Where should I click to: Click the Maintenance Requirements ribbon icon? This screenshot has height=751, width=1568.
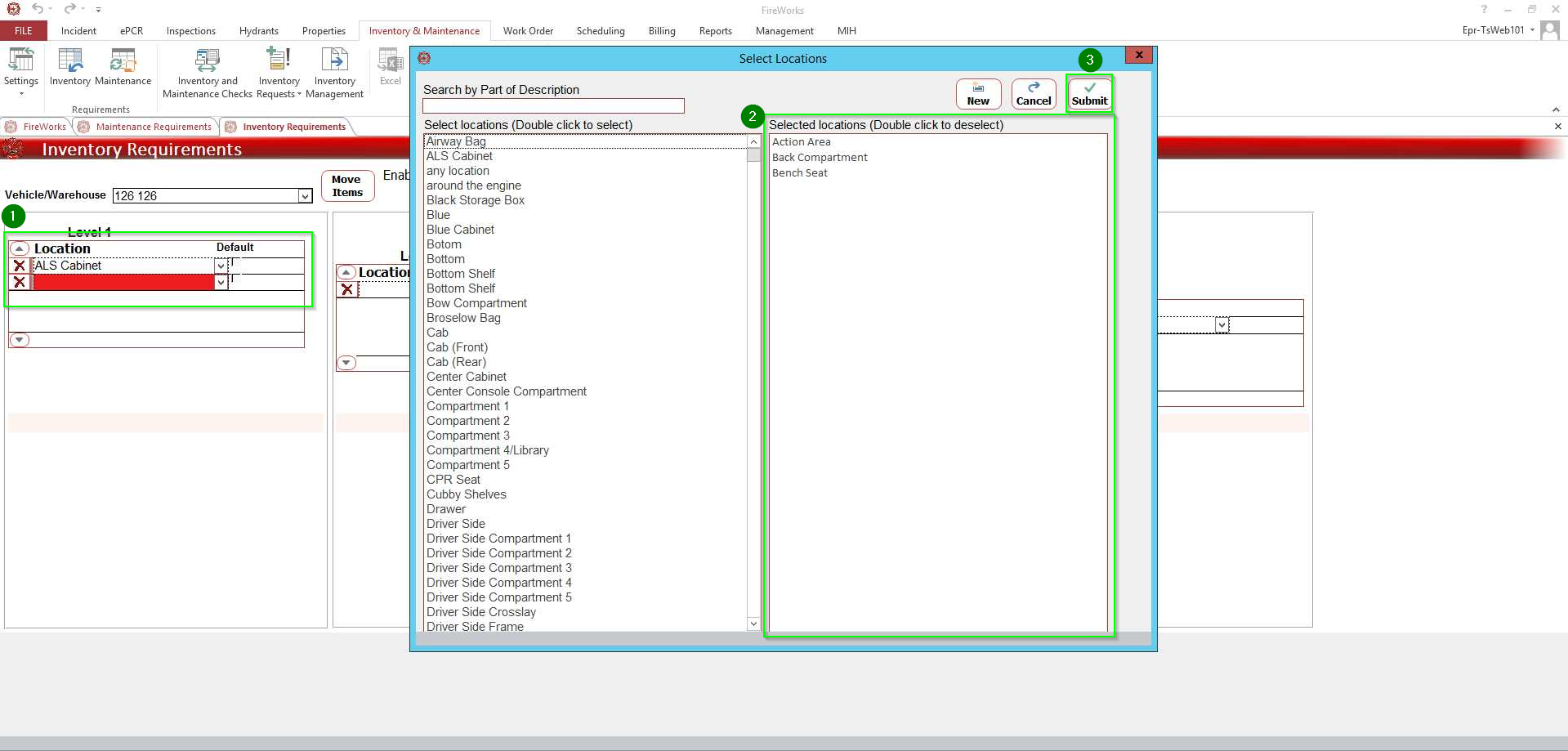coord(123,67)
